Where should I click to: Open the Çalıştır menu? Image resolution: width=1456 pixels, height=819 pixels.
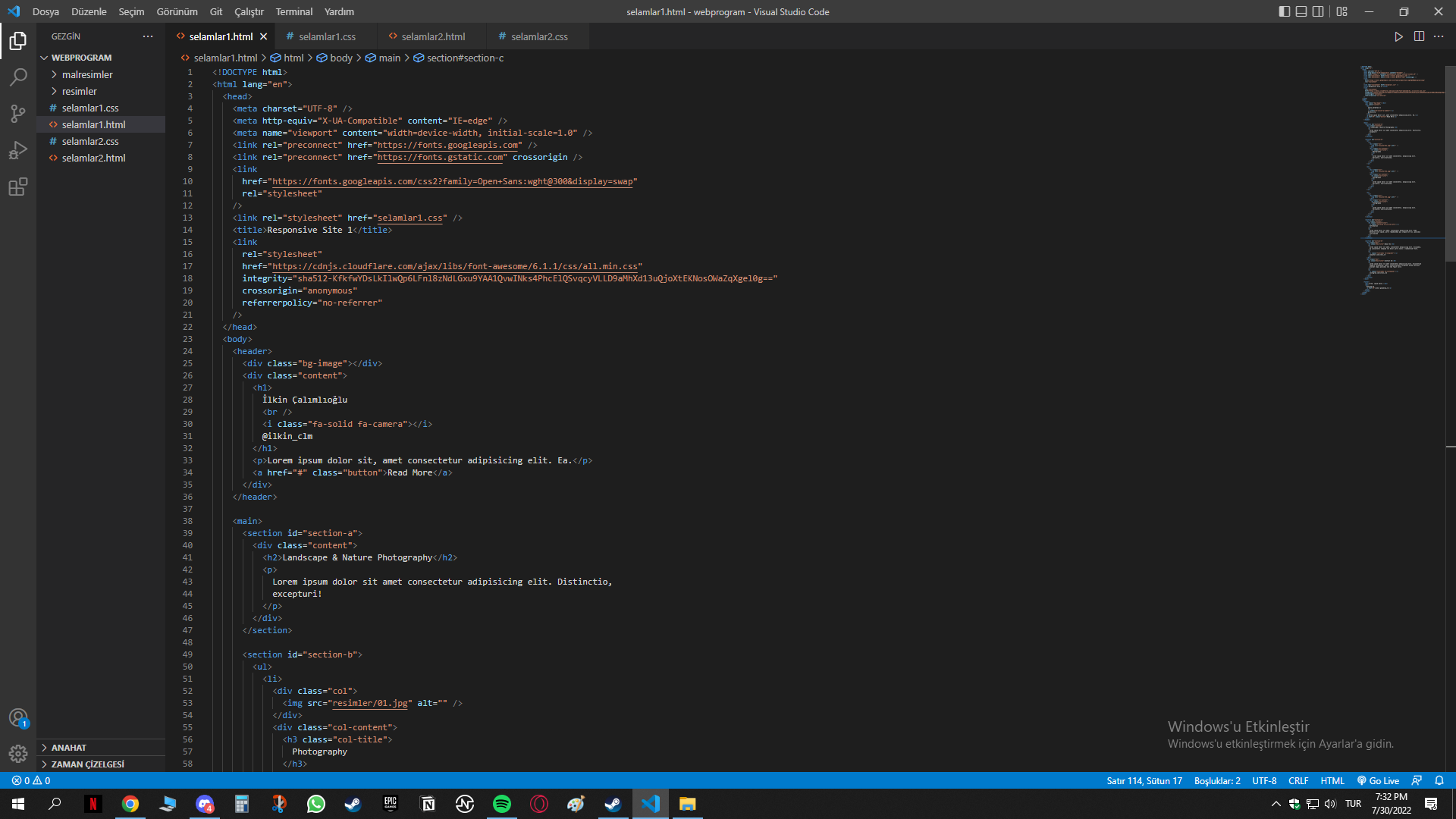pos(249,11)
